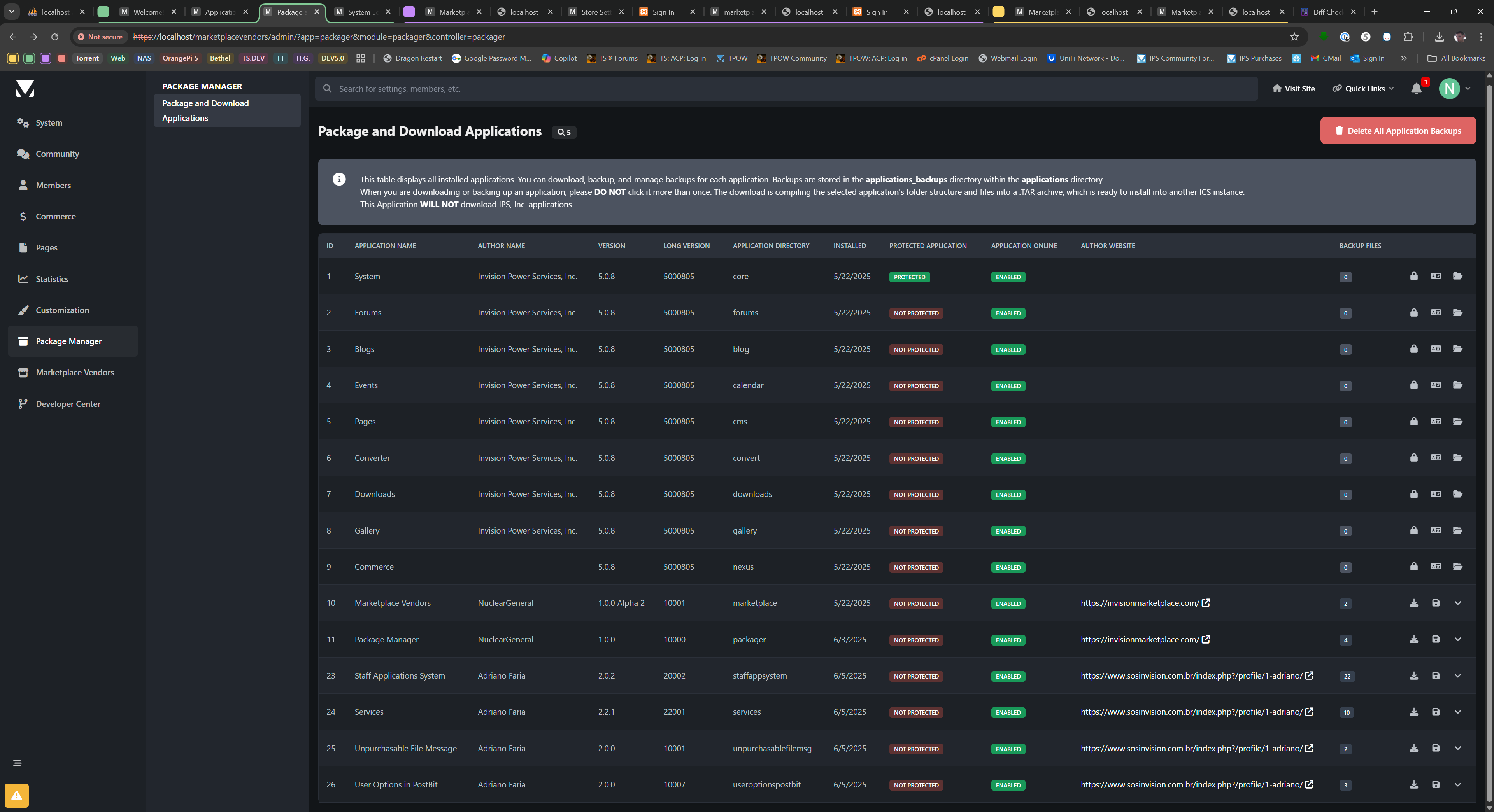This screenshot has height=812, width=1494.
Task: Click save backup icon for Unpurchasable File Message
Action: pos(1436,748)
